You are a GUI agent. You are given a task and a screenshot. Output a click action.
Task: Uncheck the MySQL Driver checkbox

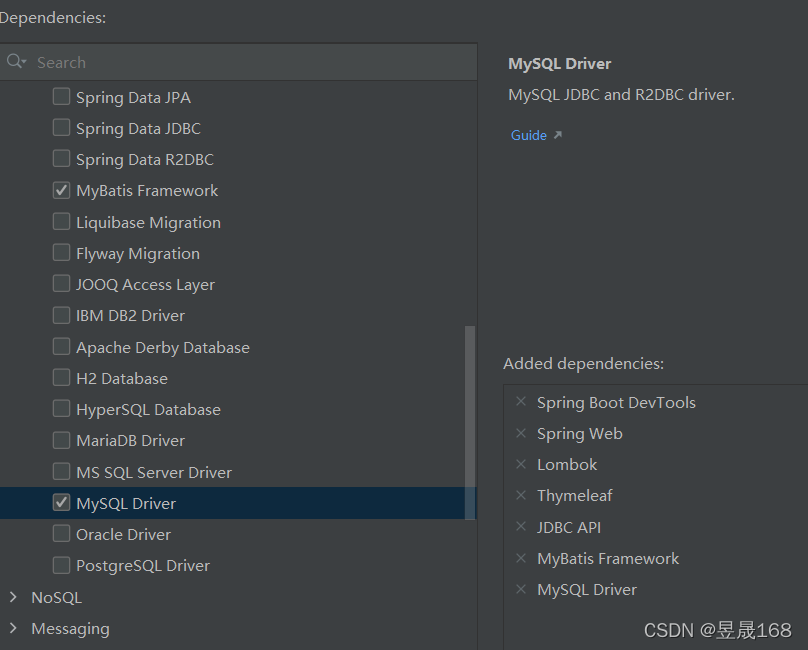61,503
